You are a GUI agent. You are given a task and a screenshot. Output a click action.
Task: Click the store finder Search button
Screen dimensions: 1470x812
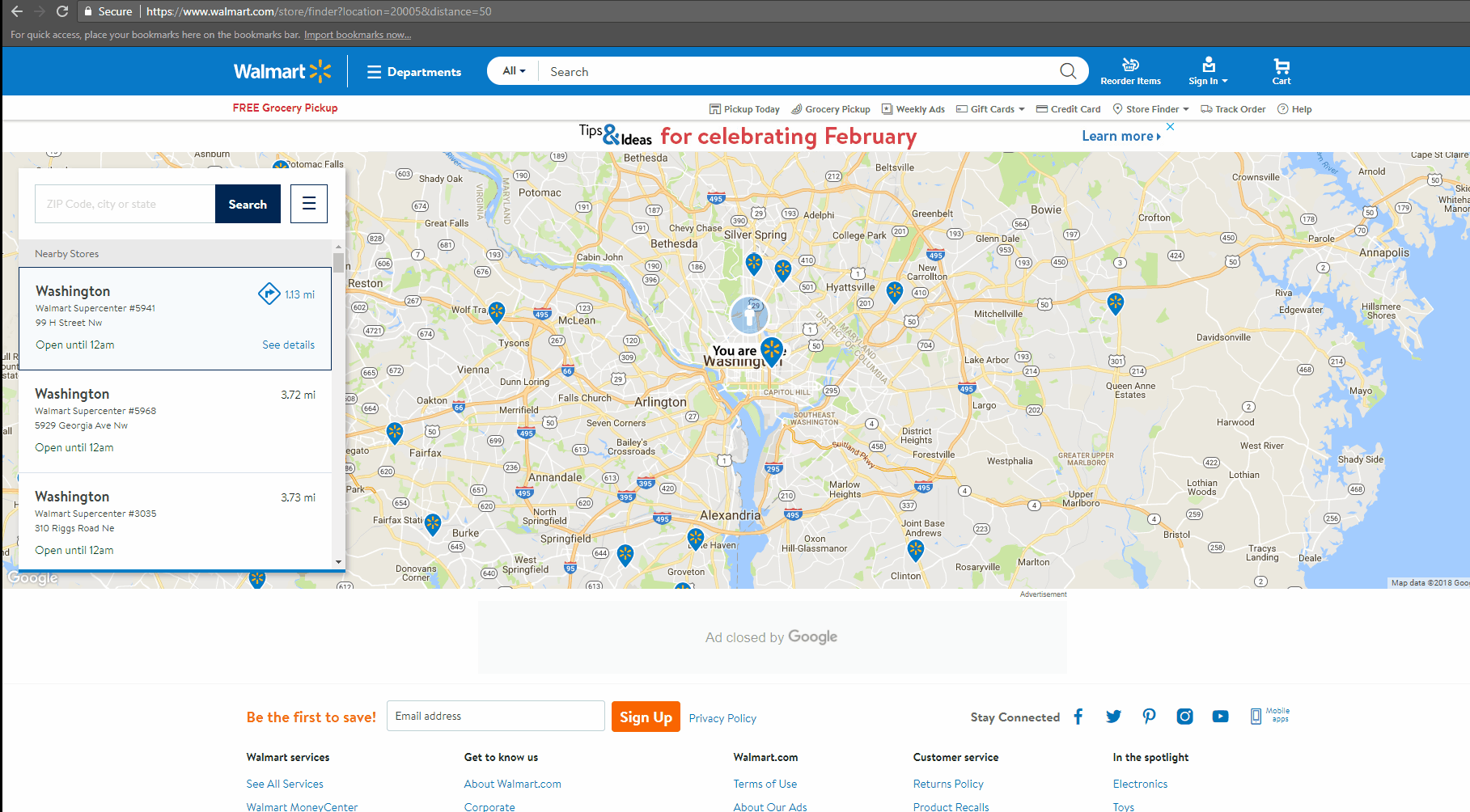(x=248, y=204)
